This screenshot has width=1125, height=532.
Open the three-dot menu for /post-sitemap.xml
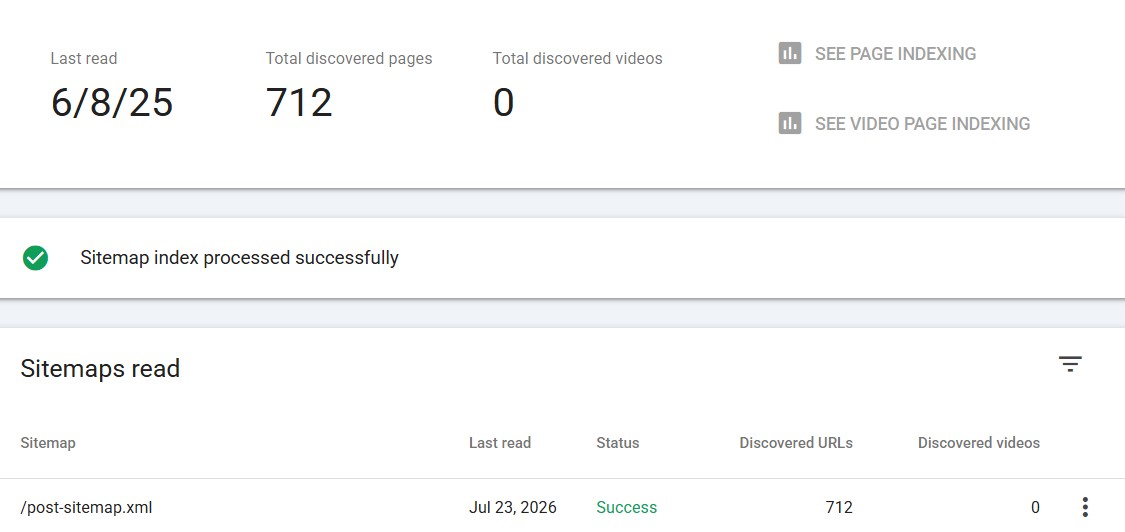coord(1085,507)
